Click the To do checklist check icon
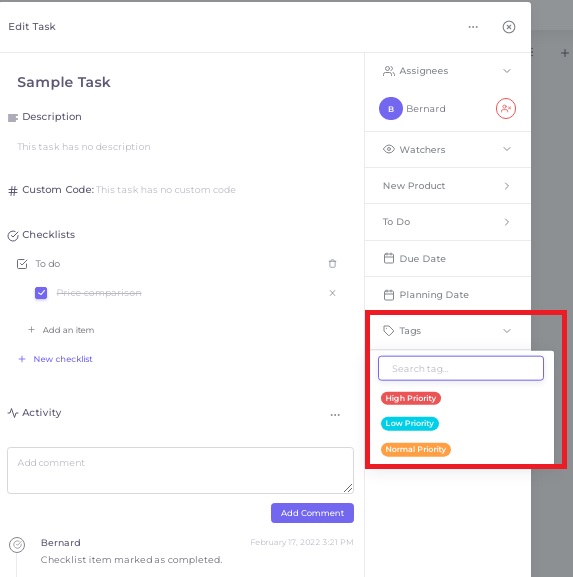 [x=22, y=264]
